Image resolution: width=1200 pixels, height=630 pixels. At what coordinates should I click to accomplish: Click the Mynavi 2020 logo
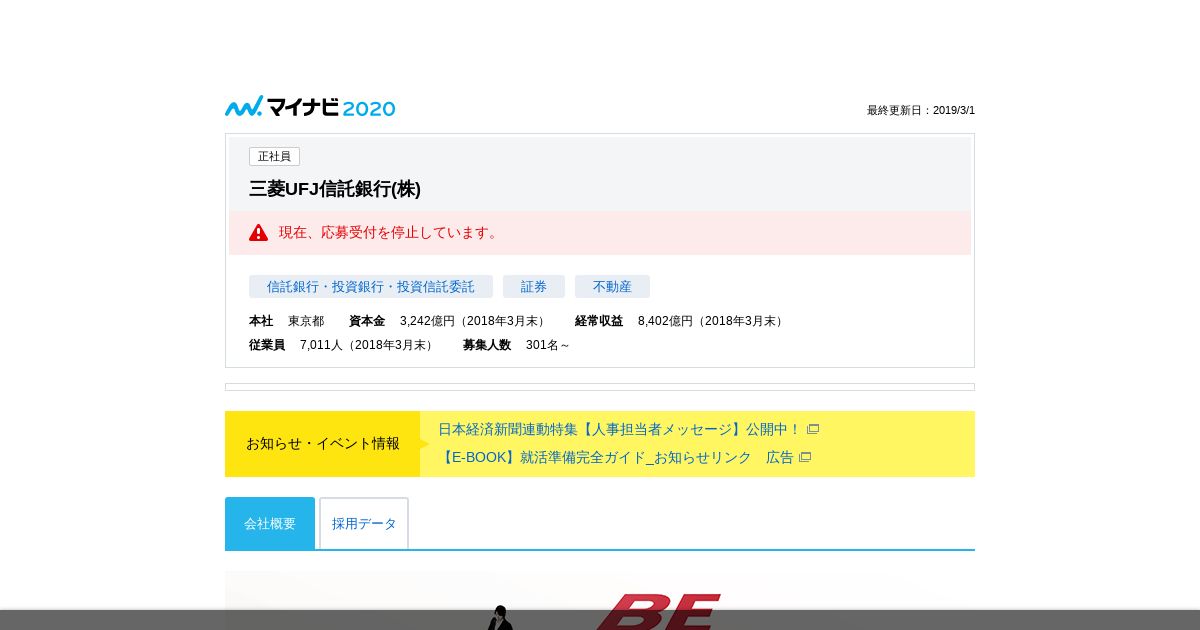(x=310, y=107)
